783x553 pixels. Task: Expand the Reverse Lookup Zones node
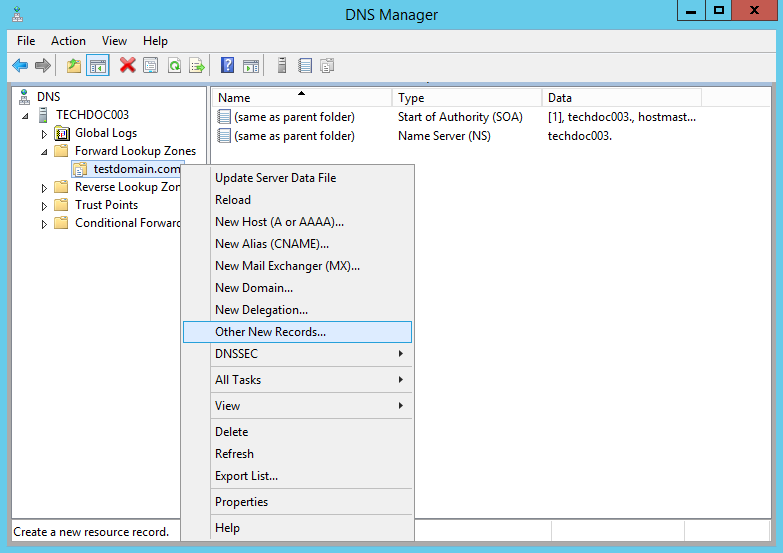click(x=44, y=188)
